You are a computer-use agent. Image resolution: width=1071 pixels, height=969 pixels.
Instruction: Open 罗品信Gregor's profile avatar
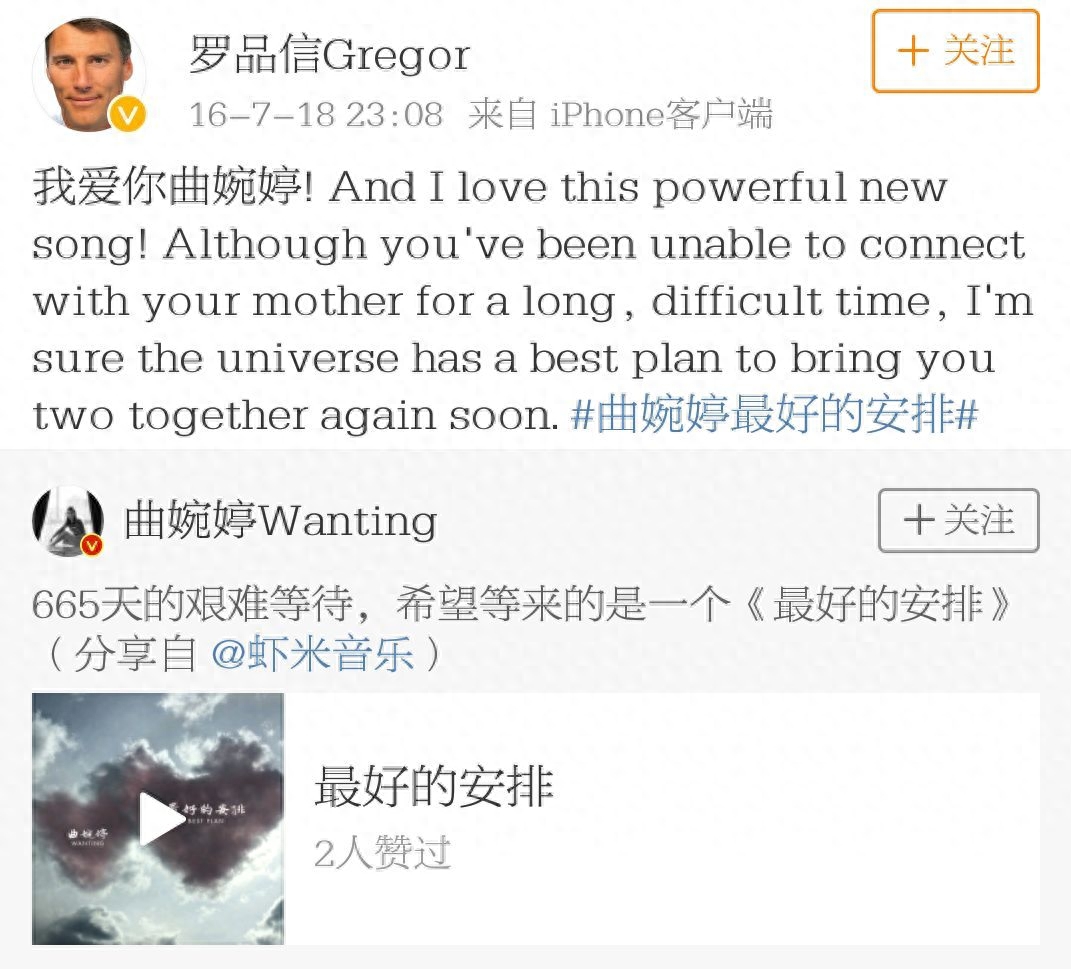[x=89, y=74]
